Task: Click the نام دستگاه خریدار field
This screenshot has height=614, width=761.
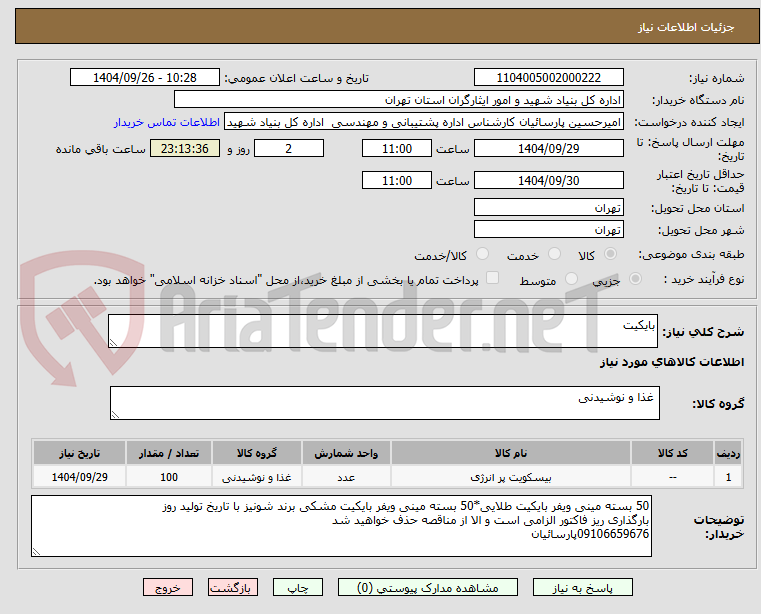Action: click(x=398, y=100)
